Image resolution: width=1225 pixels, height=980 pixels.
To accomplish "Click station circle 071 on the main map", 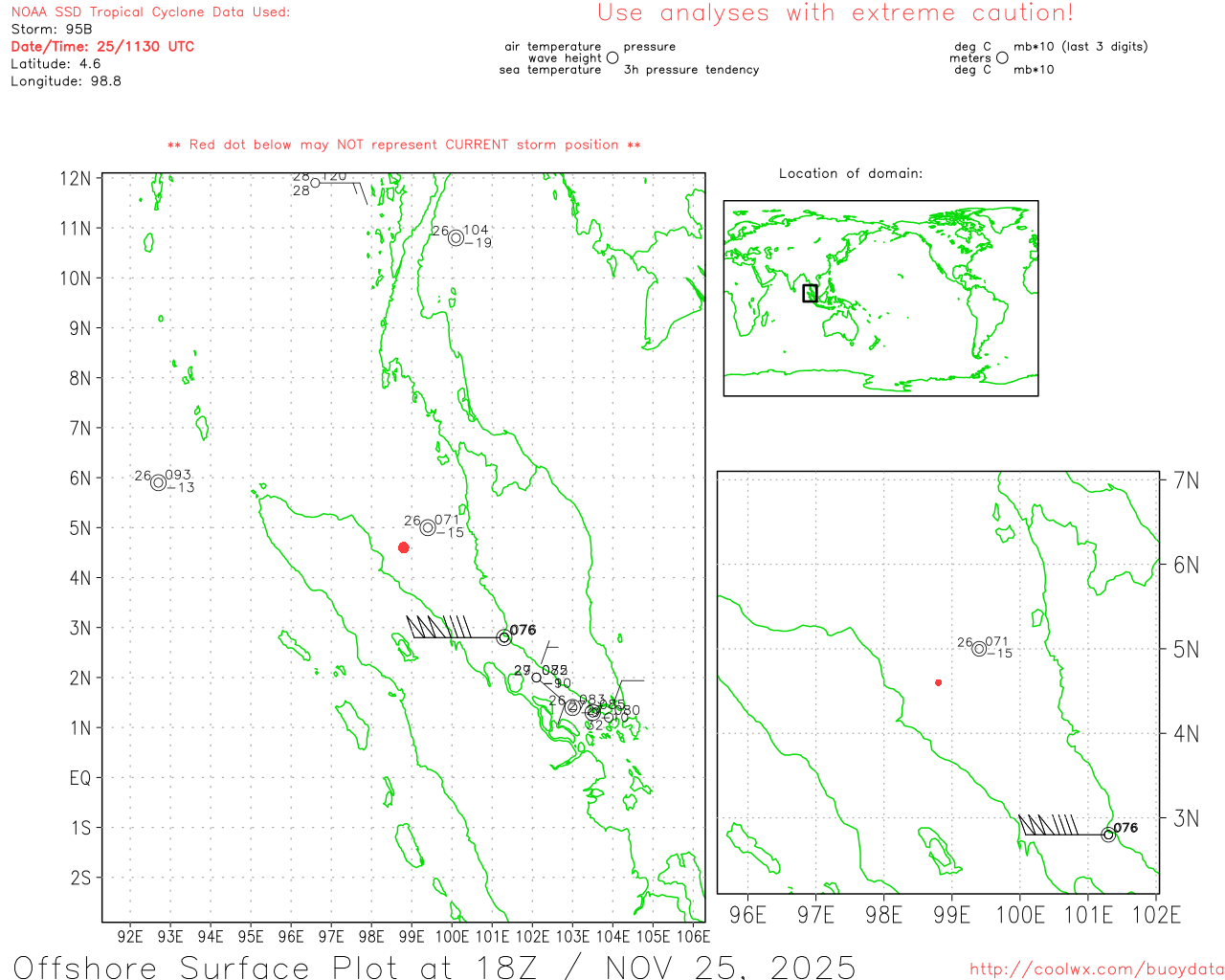I will (428, 527).
